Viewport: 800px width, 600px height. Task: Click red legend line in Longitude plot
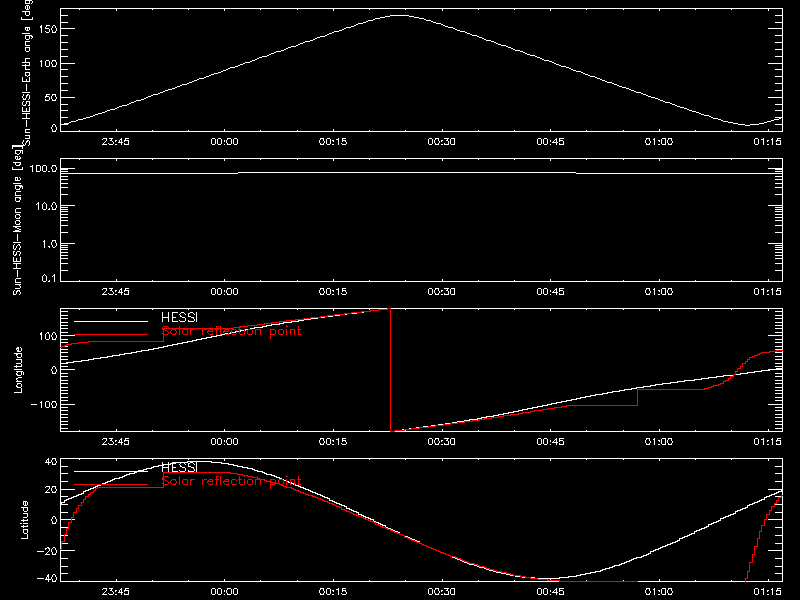[x=111, y=335]
